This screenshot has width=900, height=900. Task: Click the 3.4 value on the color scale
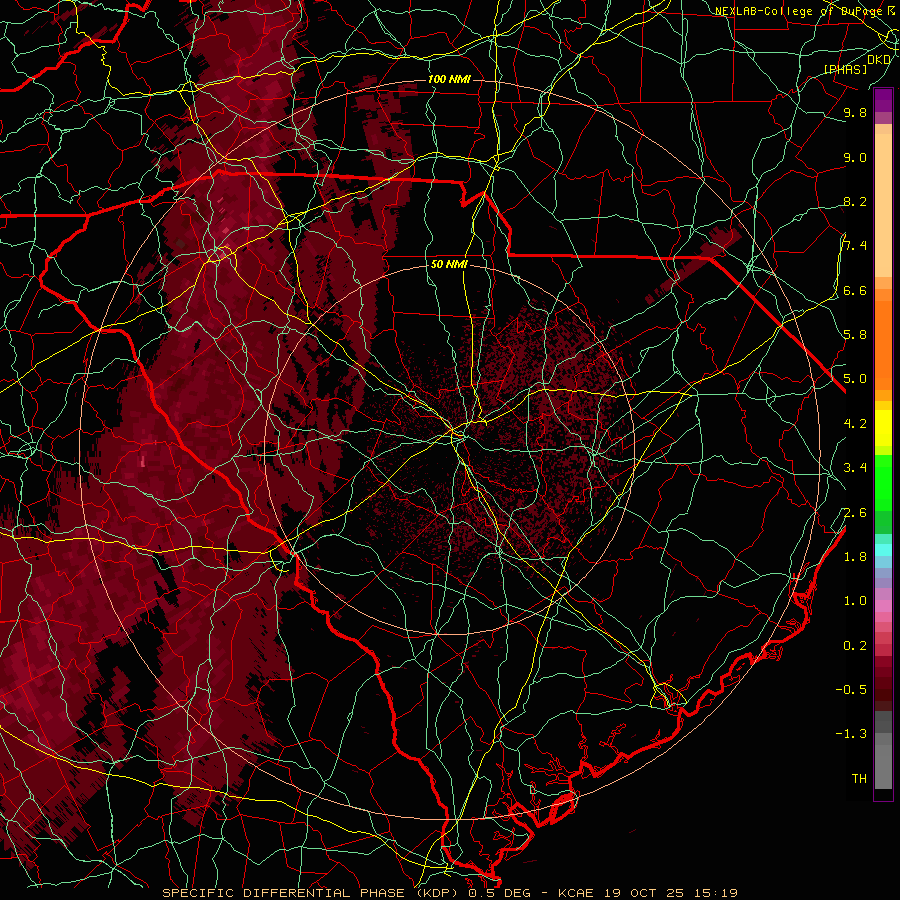pos(855,468)
